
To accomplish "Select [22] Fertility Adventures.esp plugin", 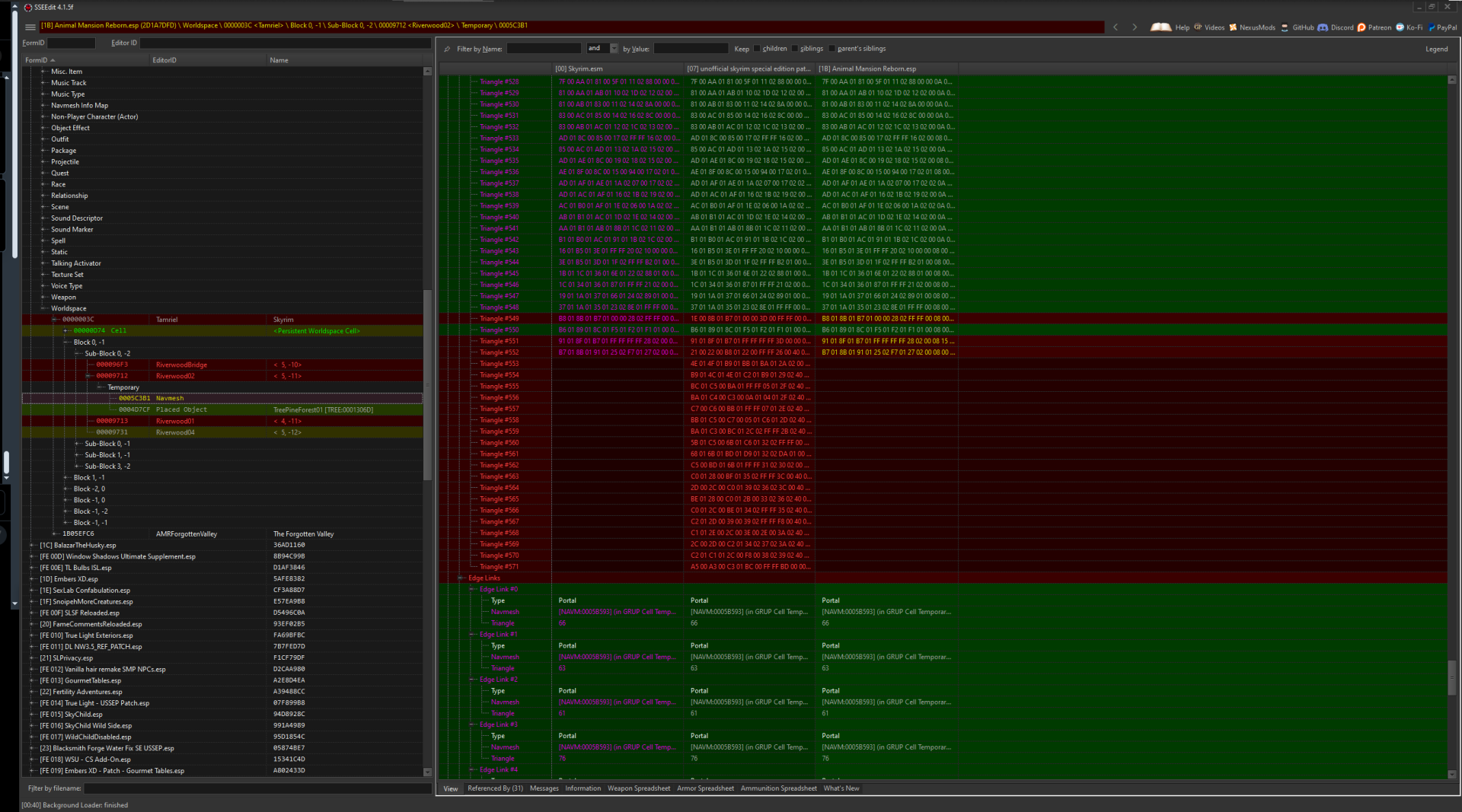I will tap(222, 692).
